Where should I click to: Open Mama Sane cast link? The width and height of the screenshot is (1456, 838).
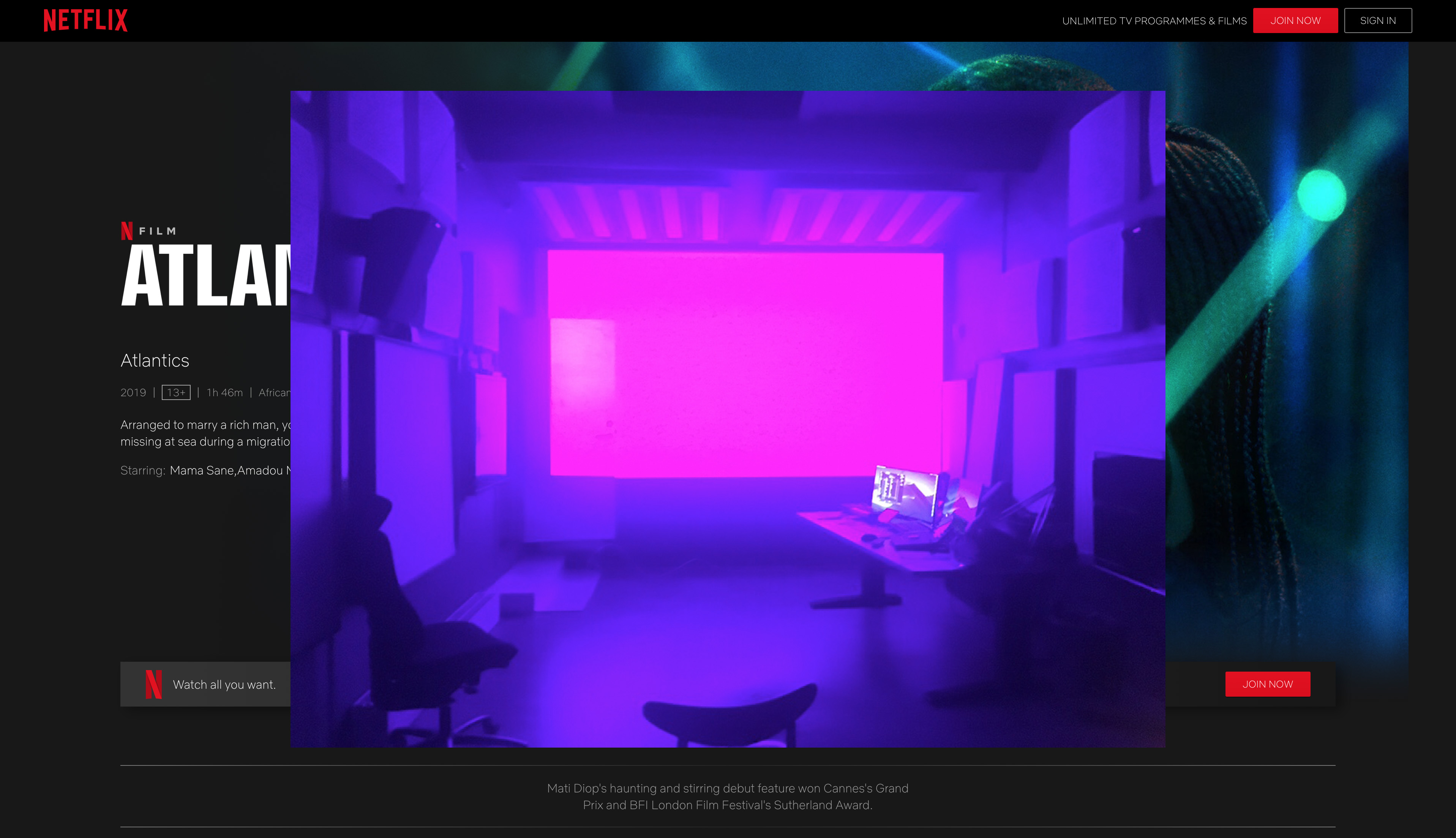tap(201, 470)
